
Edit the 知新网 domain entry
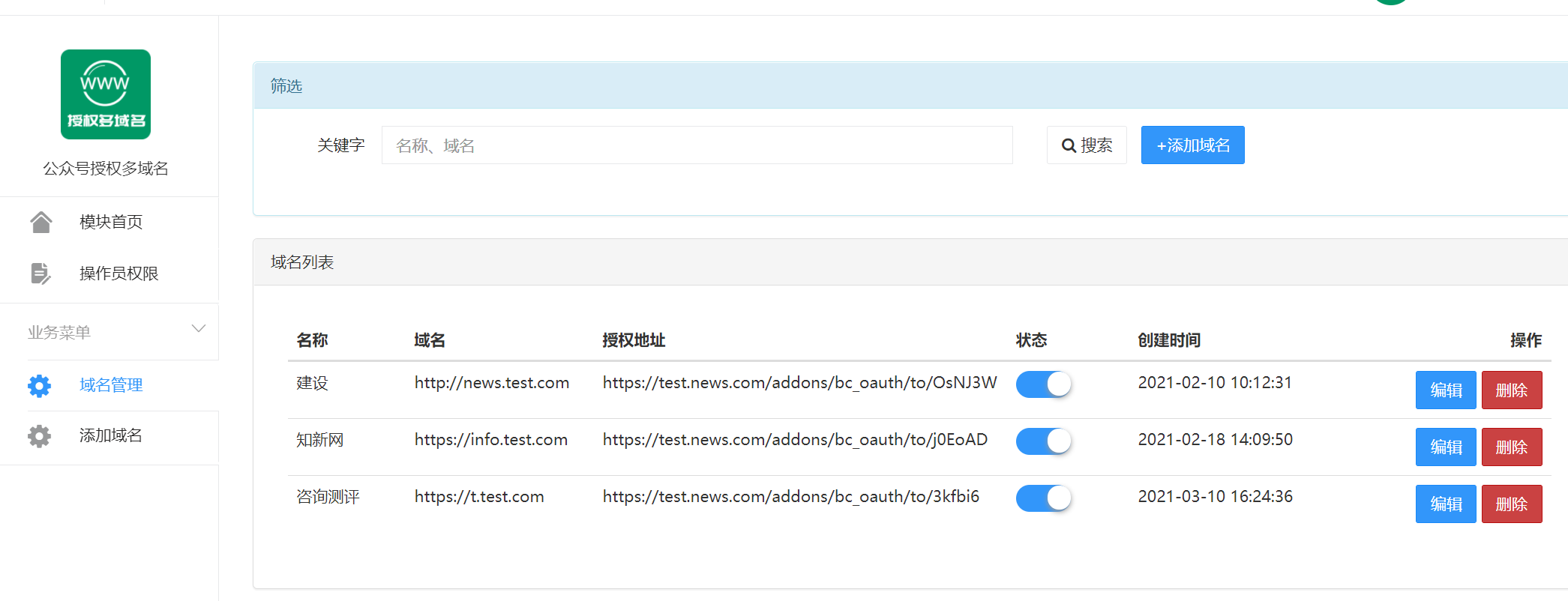(x=1446, y=447)
